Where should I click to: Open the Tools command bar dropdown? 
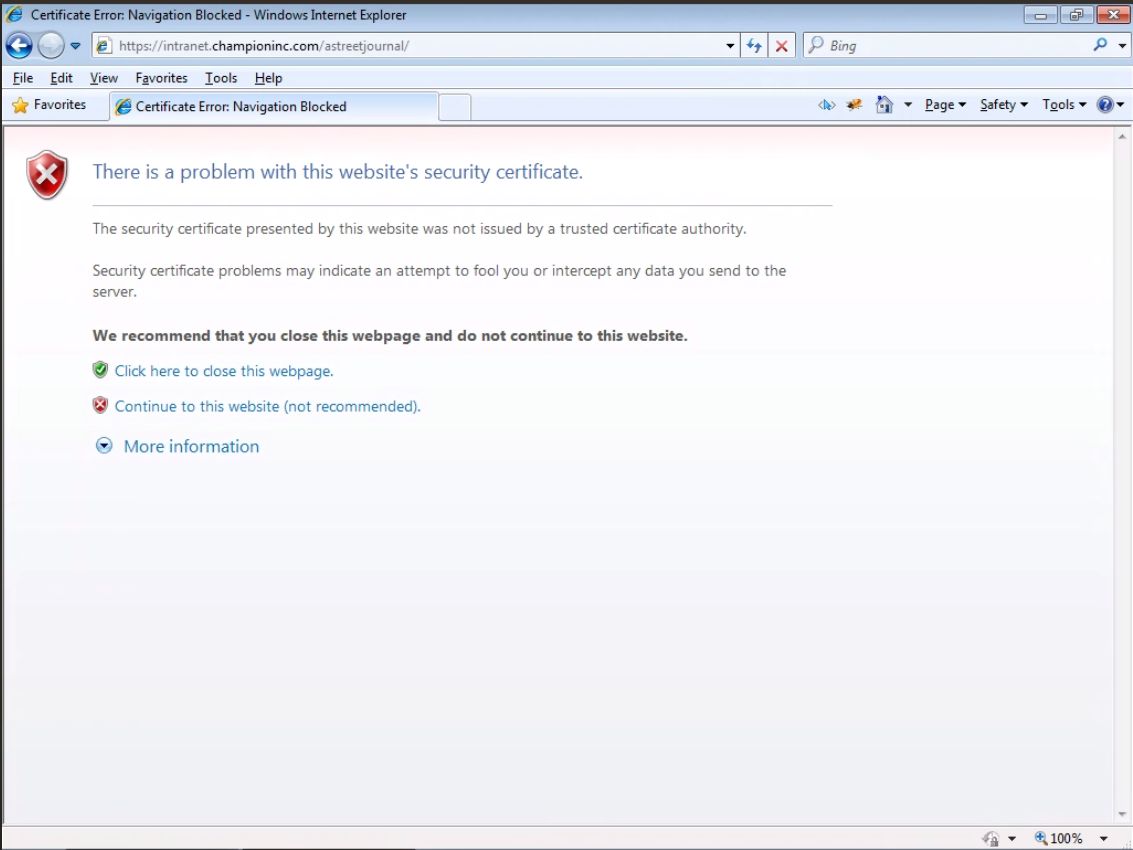(x=1064, y=105)
